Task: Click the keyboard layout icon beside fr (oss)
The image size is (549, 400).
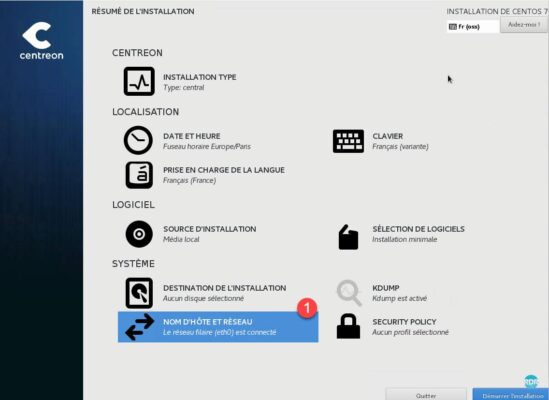Action: tap(453, 27)
